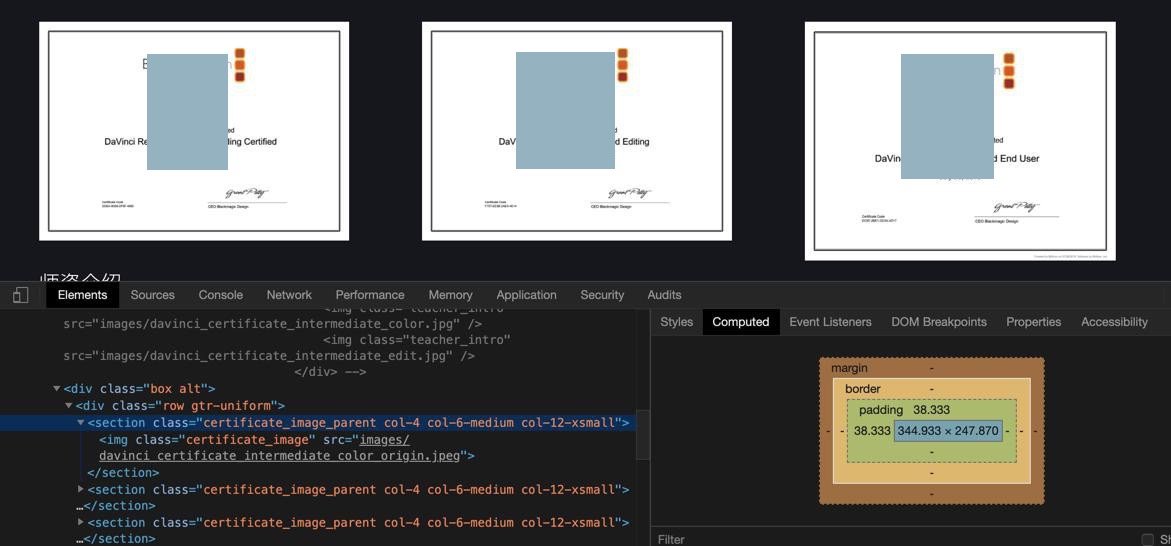Click the left padding value 38.333
Image resolution: width=1171 pixels, height=546 pixels.
tap(872, 431)
